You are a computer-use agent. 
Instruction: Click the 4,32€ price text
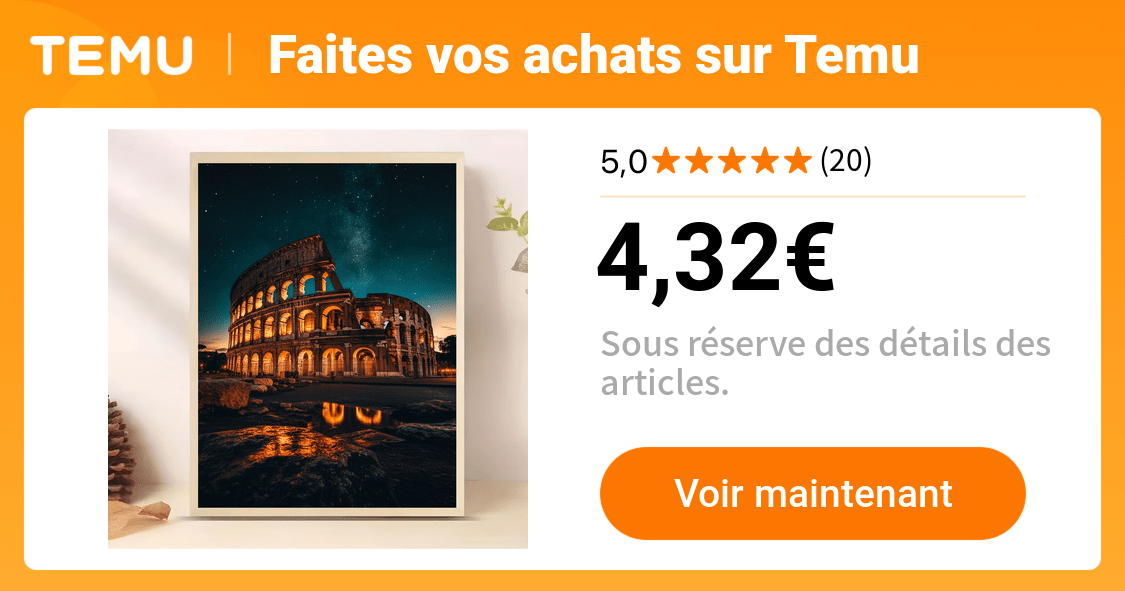(716, 257)
